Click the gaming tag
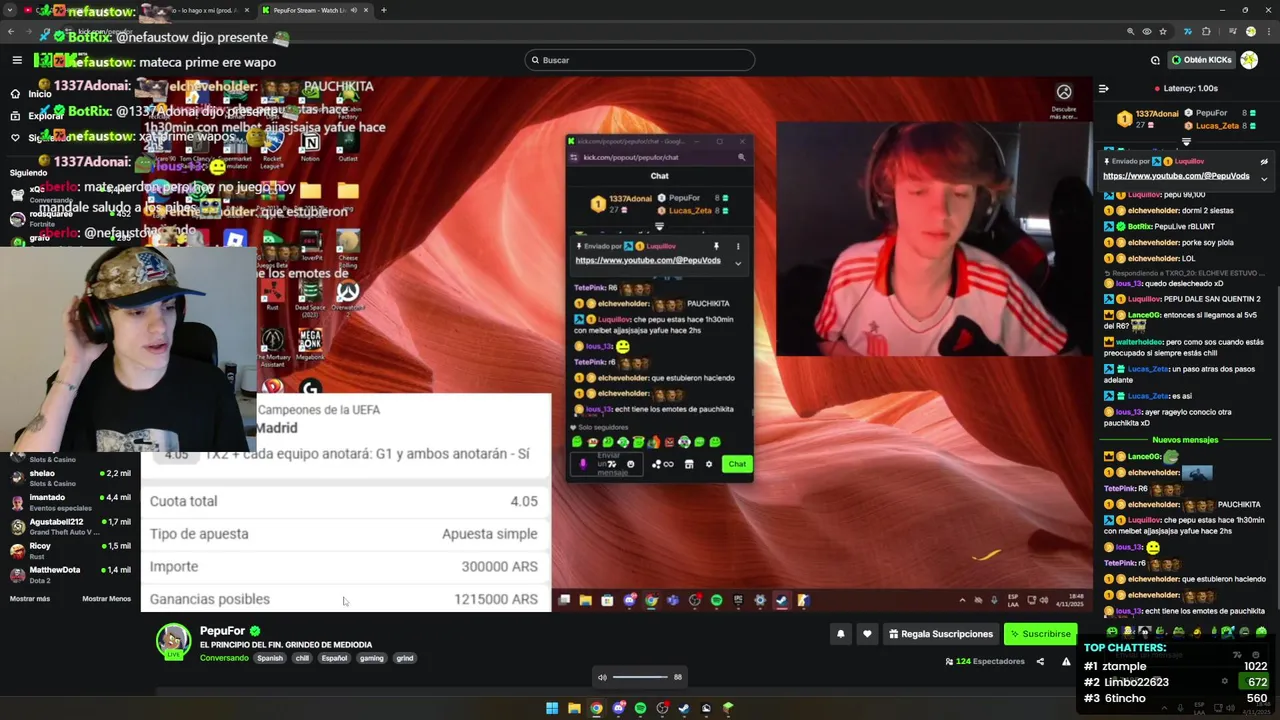 [372, 658]
